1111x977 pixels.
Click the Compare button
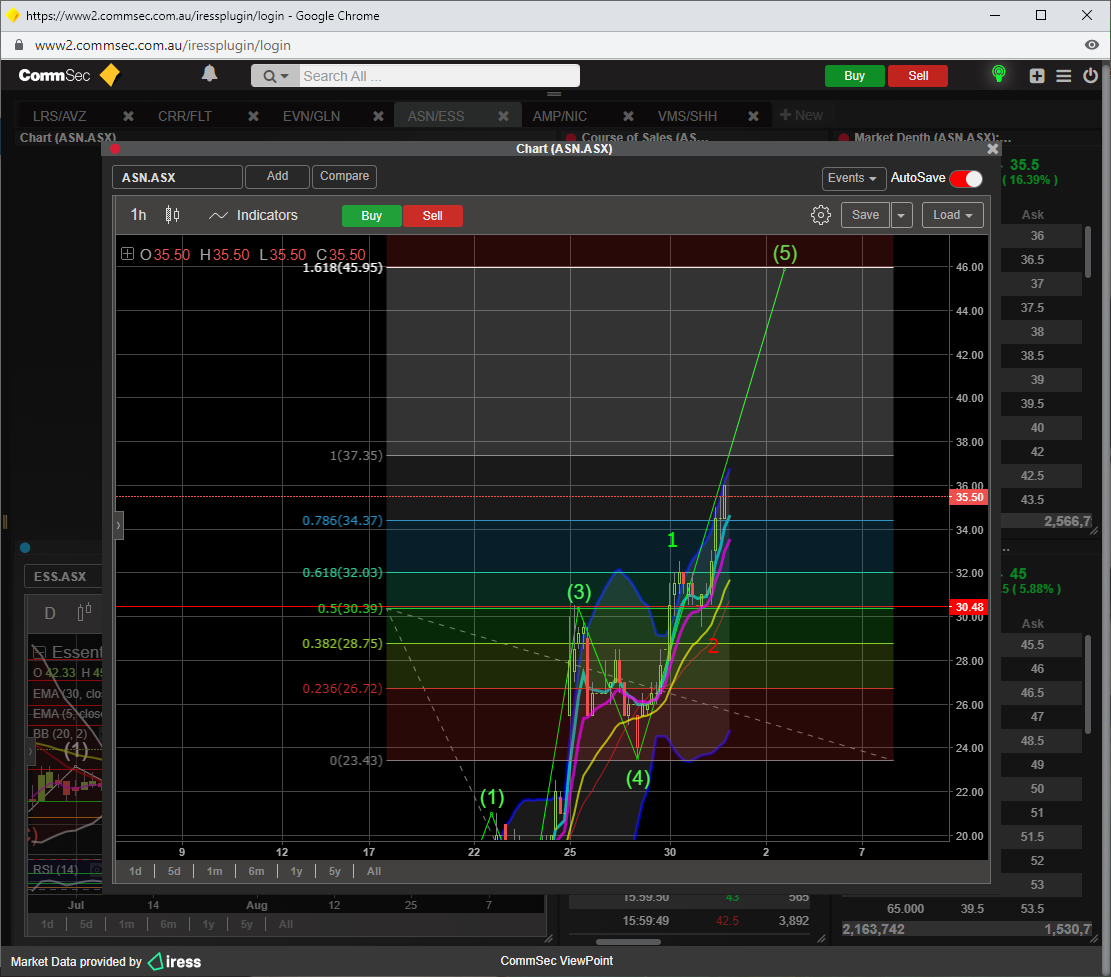click(344, 177)
